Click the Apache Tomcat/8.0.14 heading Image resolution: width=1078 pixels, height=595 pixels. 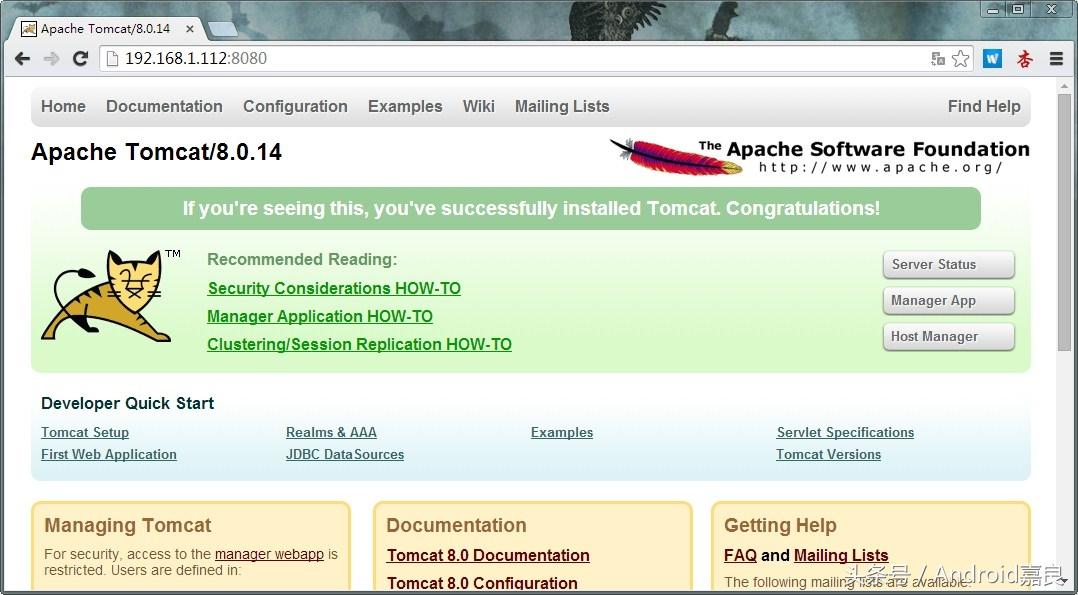157,152
